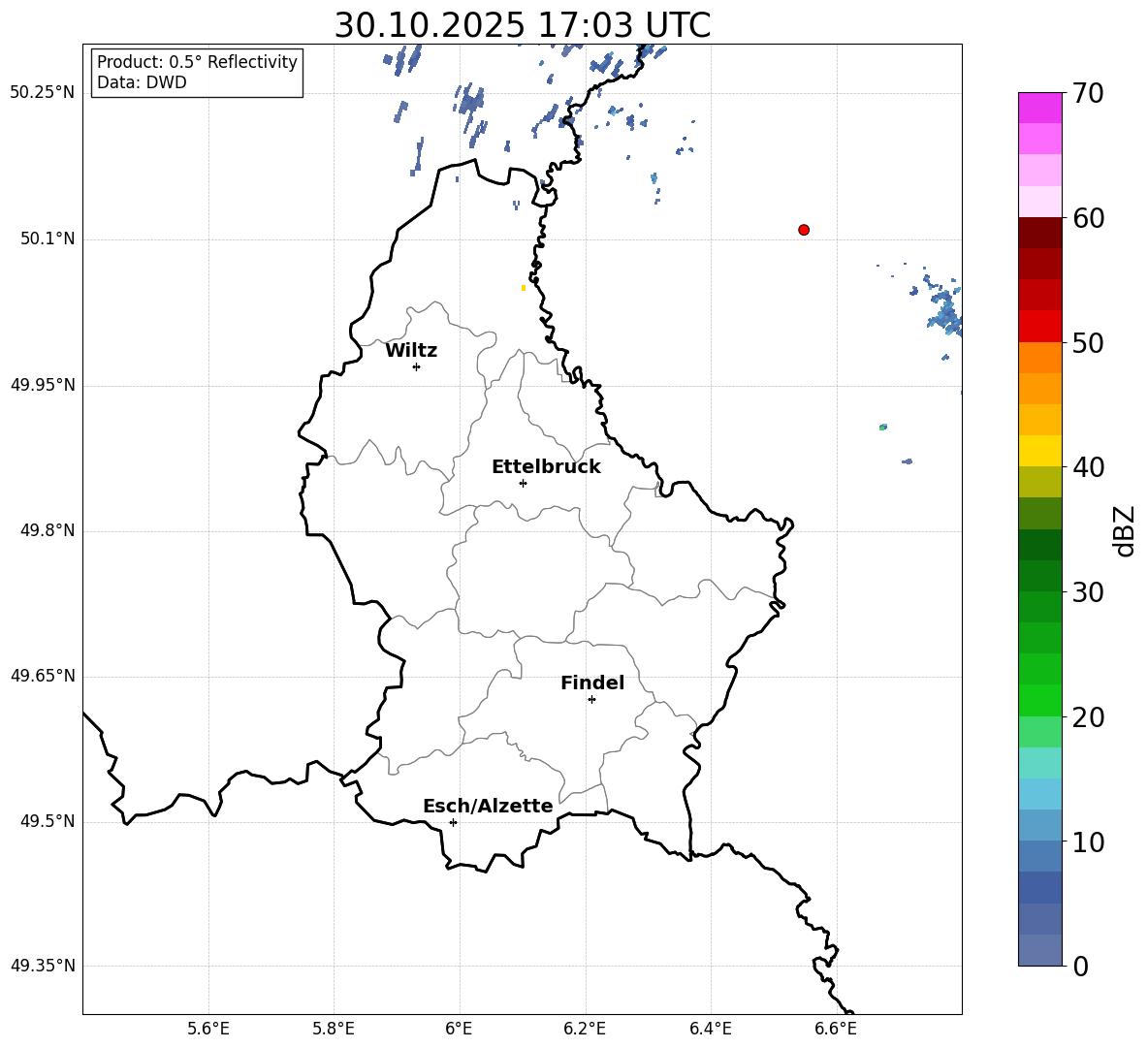Click the orange swatch just below 50 dBZ
This screenshot has width=1148, height=1048.
1040,358
